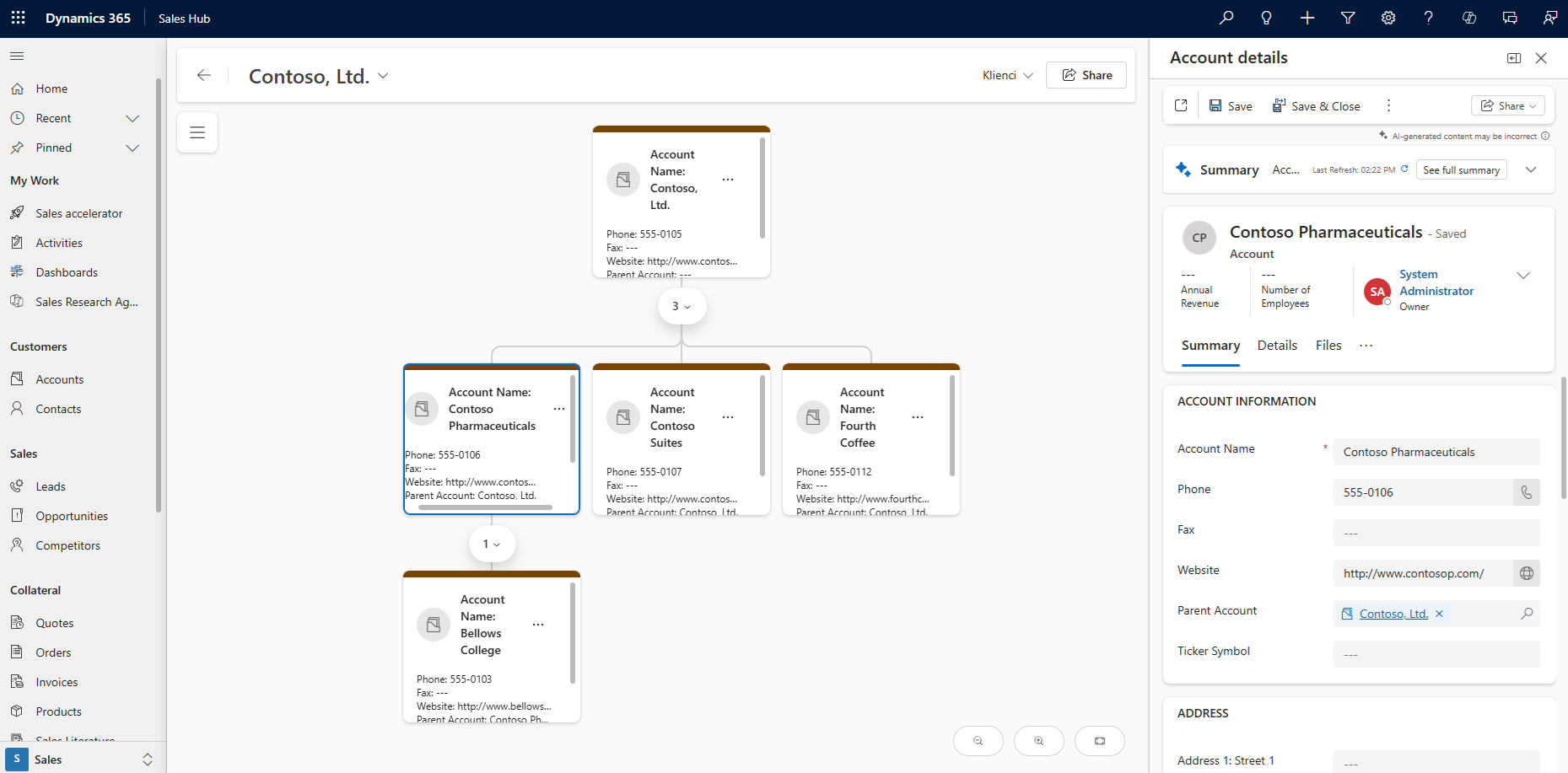Close the Account details pane
1568x773 pixels.
coord(1541,58)
